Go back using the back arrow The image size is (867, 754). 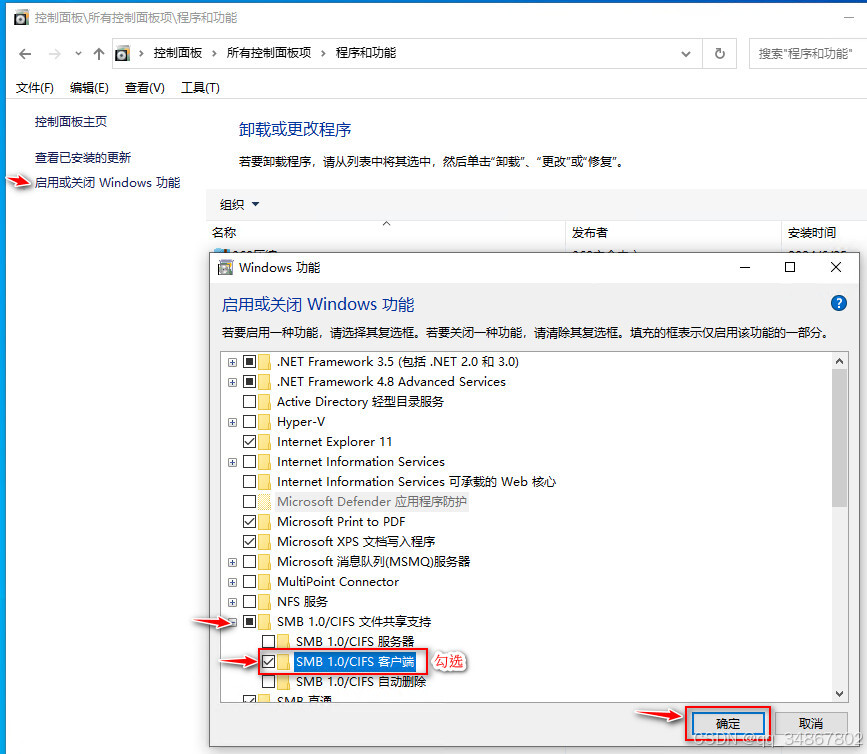point(25,54)
